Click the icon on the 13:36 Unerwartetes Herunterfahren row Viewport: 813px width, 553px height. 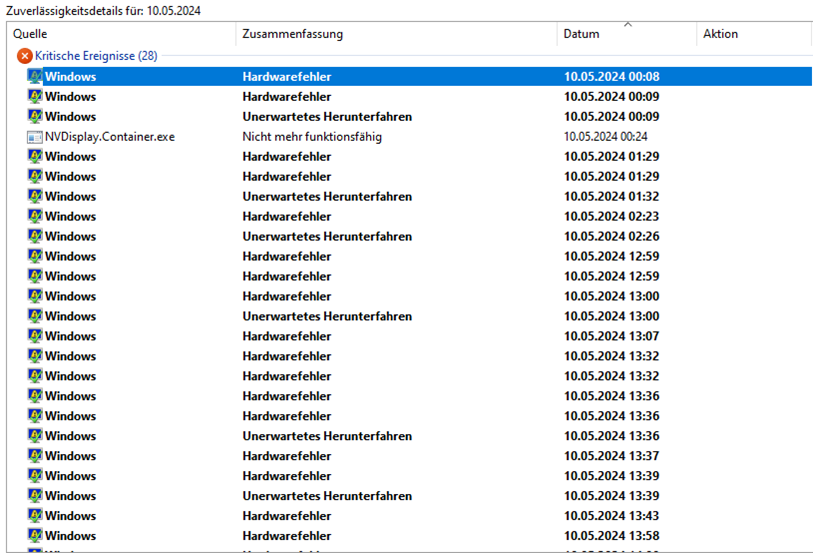click(x=35, y=436)
